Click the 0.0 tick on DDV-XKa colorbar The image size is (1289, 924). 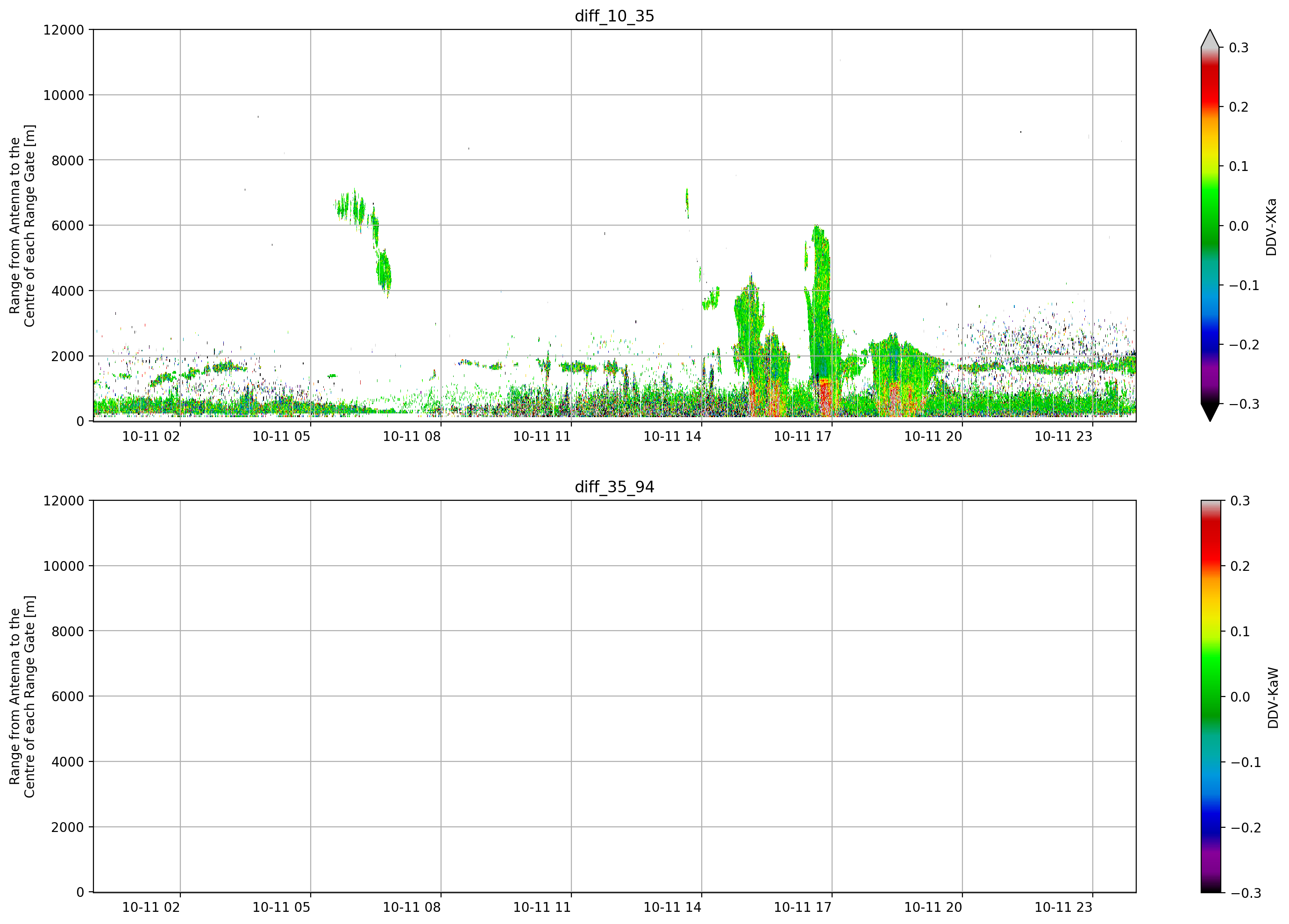(x=1239, y=226)
